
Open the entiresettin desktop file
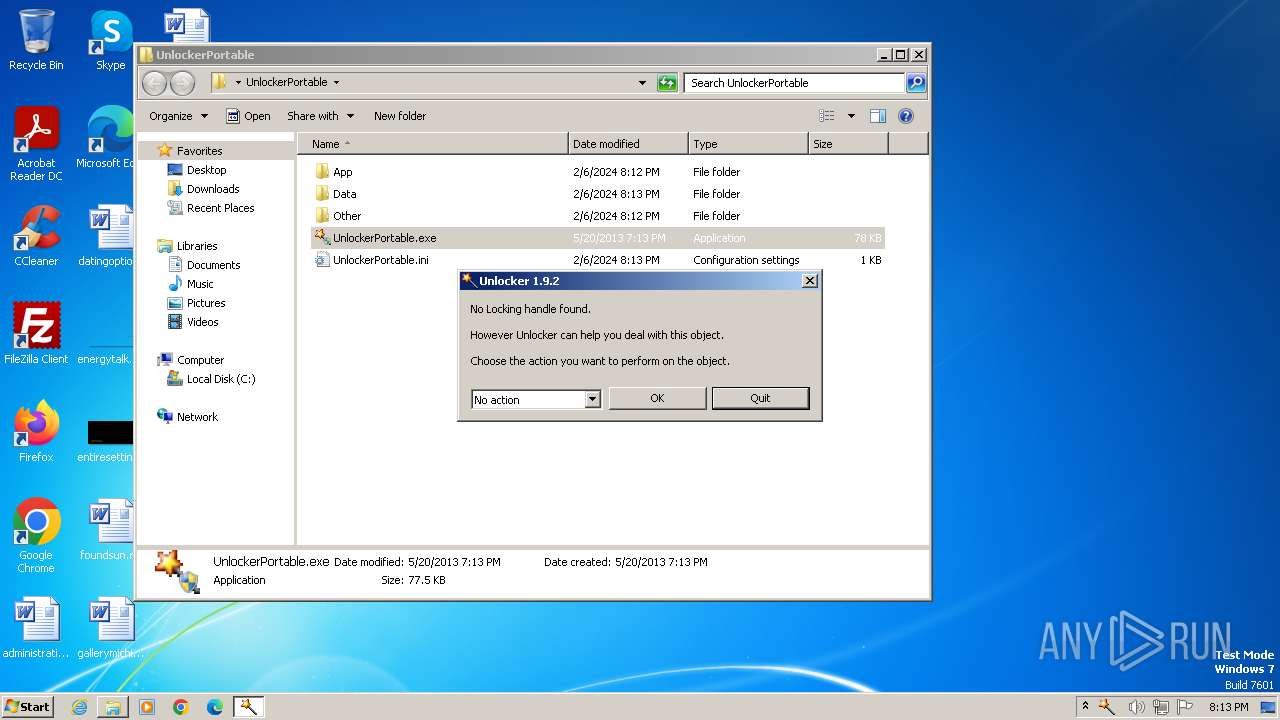[x=106, y=440]
